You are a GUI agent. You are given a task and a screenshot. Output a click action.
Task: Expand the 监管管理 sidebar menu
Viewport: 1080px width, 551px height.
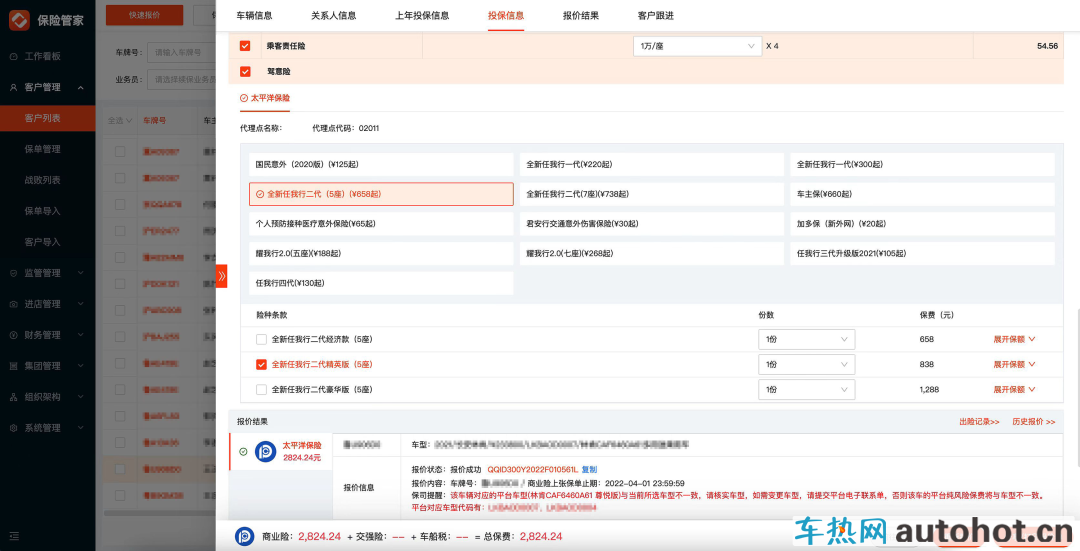pos(48,273)
